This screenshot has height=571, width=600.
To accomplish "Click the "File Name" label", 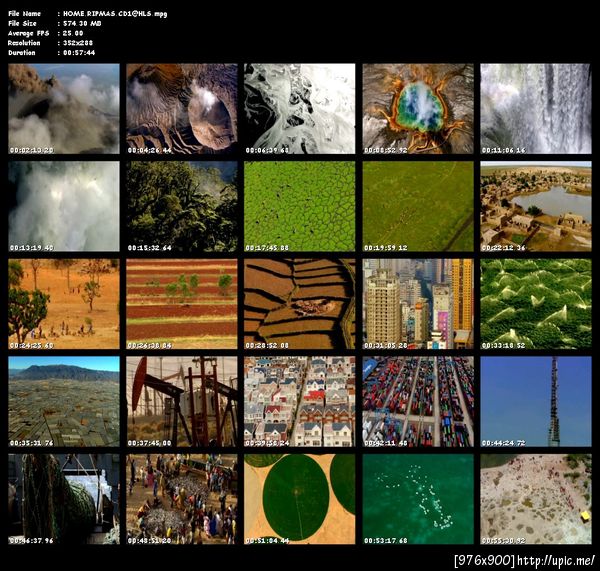I will (x=24, y=13).
